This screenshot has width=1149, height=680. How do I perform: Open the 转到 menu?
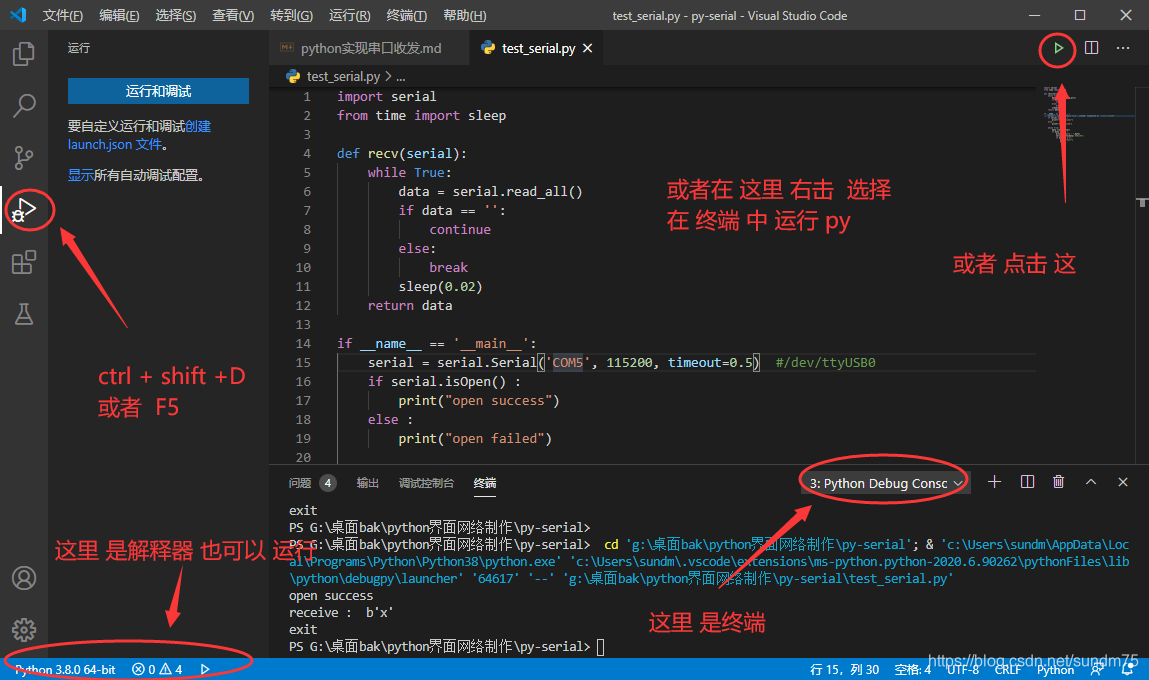(x=291, y=15)
